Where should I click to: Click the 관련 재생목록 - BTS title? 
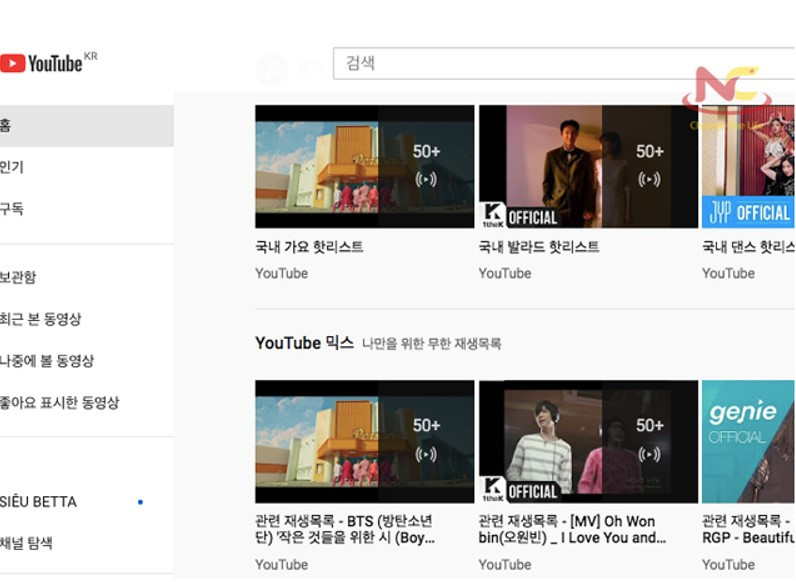[x=345, y=530]
